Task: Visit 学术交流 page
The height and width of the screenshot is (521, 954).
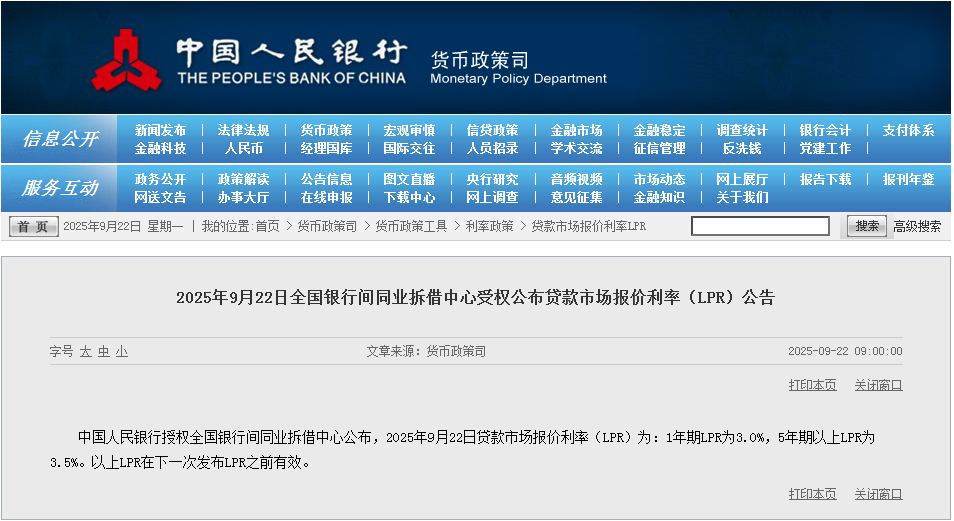Action: [x=576, y=149]
